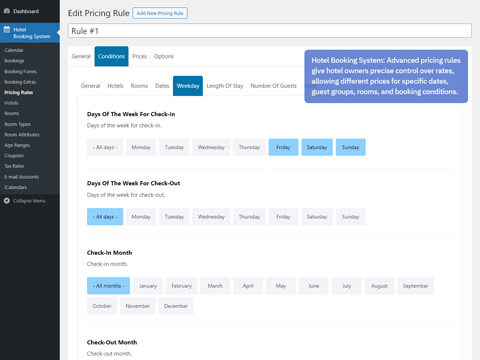480x360 pixels.
Task: Open Booking Forms in the sidebar
Action: click(21, 71)
